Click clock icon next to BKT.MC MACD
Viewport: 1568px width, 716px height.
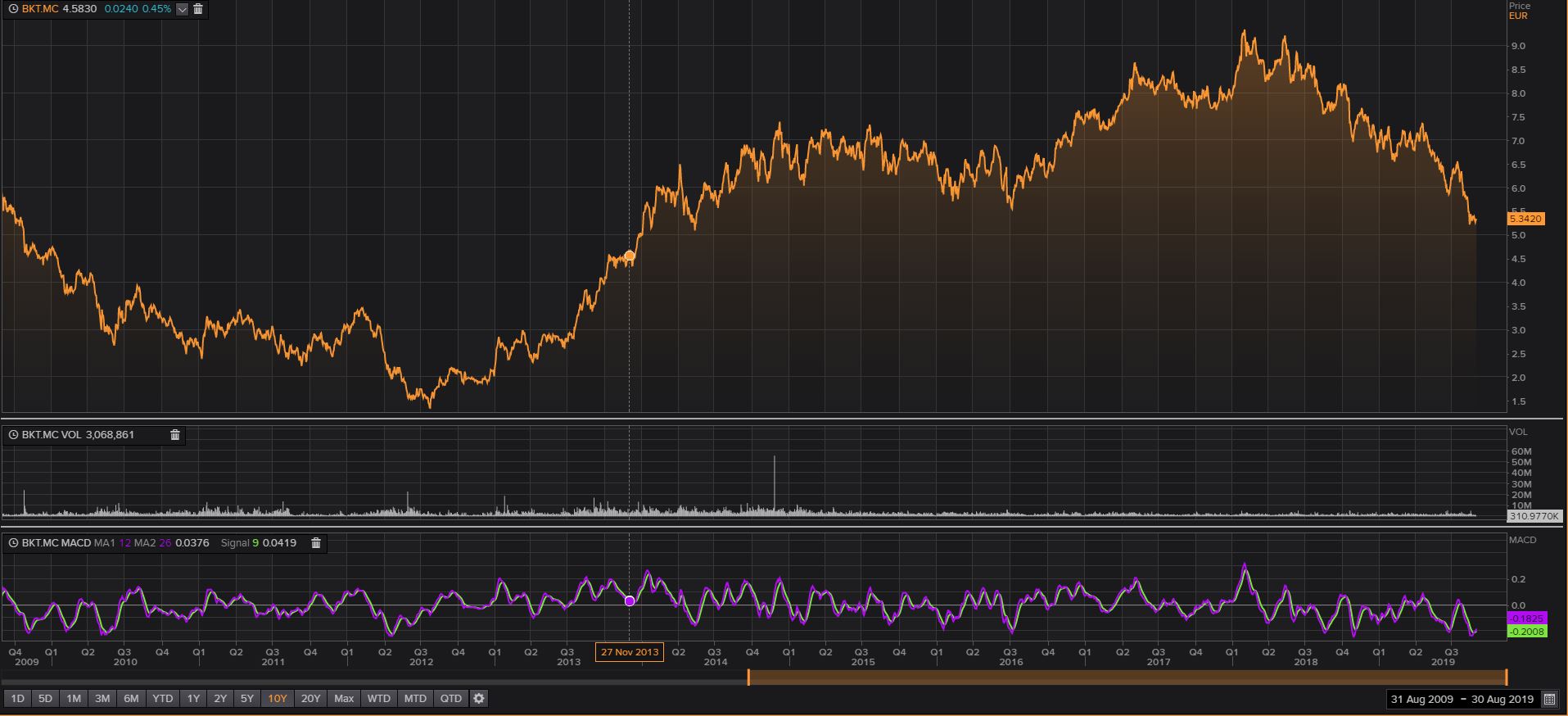13,543
